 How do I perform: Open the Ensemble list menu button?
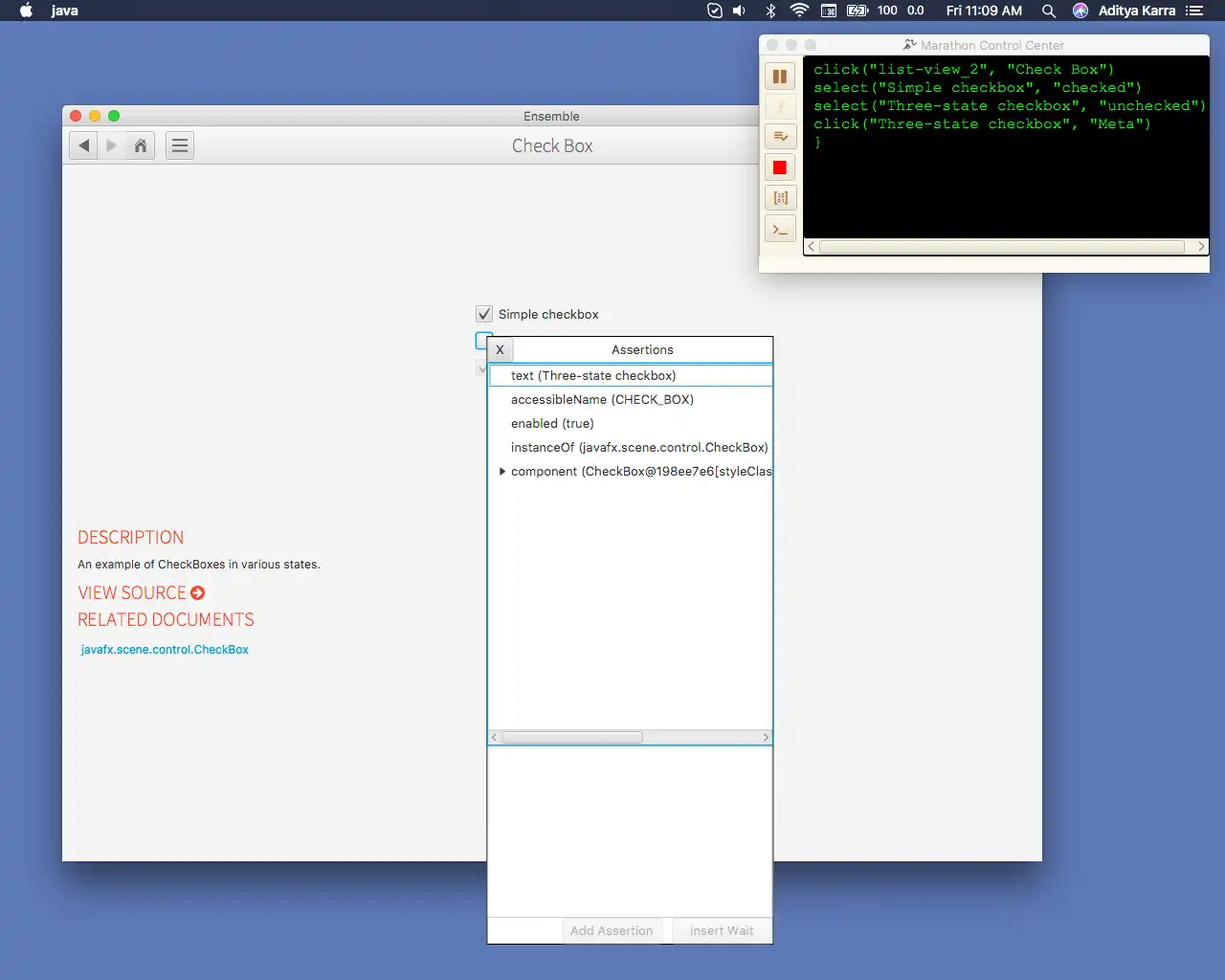[x=180, y=145]
